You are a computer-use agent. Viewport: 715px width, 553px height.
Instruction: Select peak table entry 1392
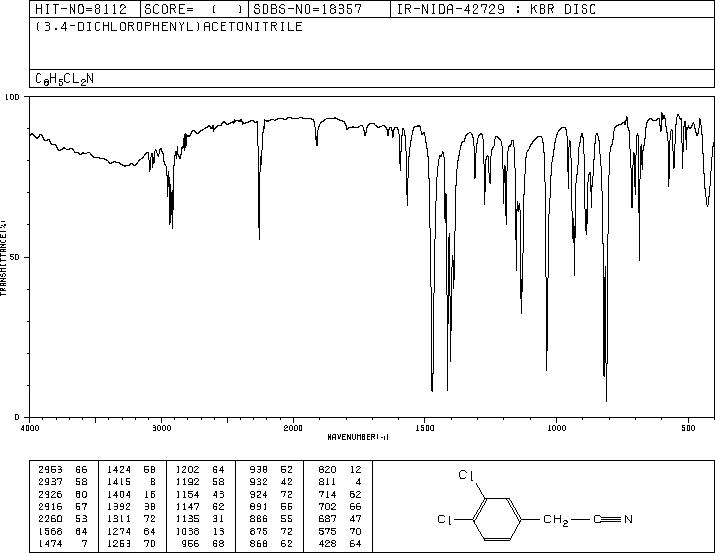coord(131,506)
